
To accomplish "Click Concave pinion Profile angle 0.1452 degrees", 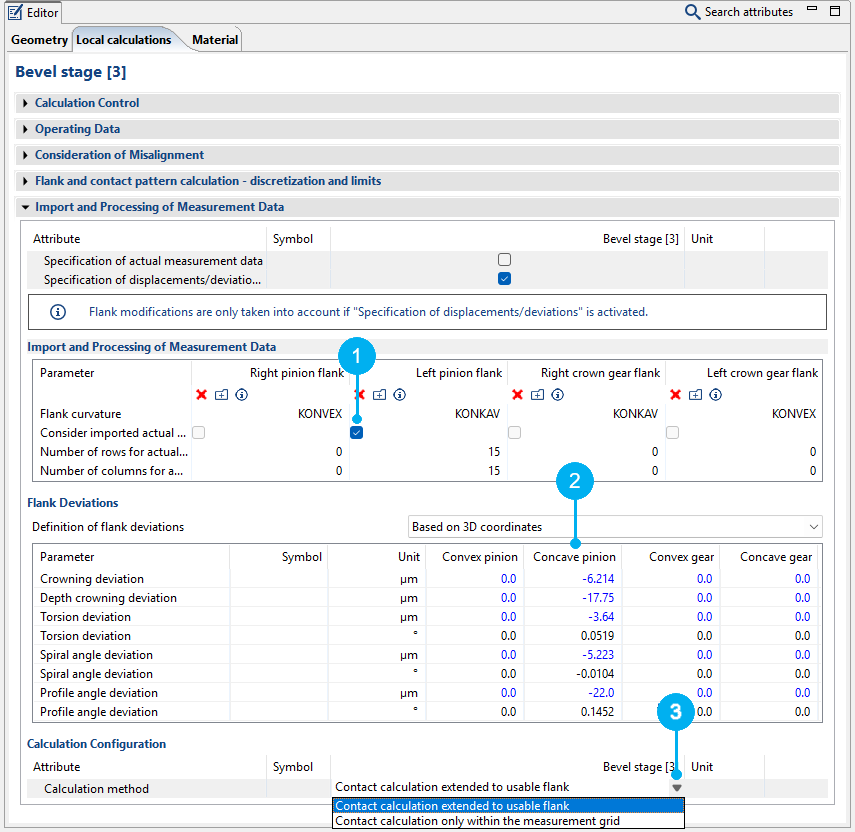I will [x=597, y=712].
